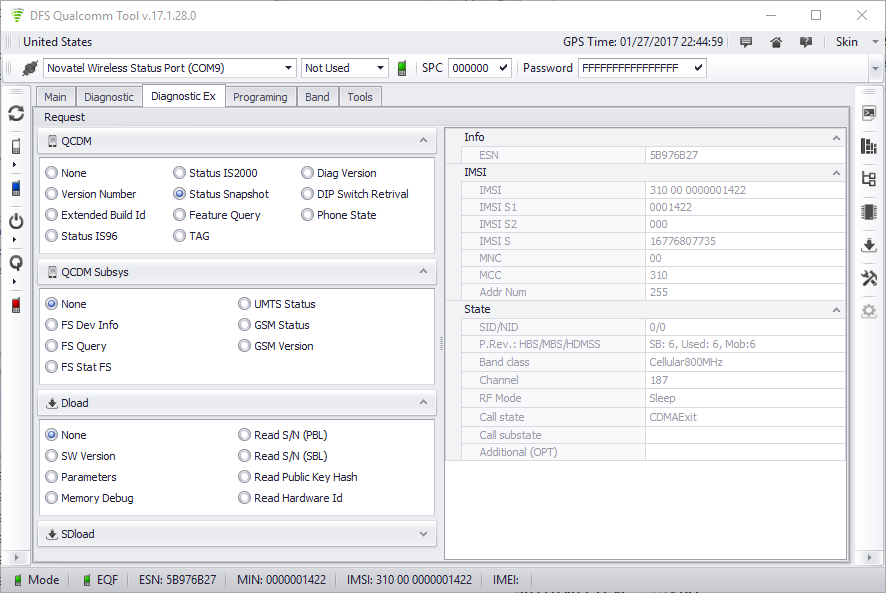Click the gear settings icon on right sidebar
Image resolution: width=886 pixels, height=593 pixels.
click(x=868, y=311)
